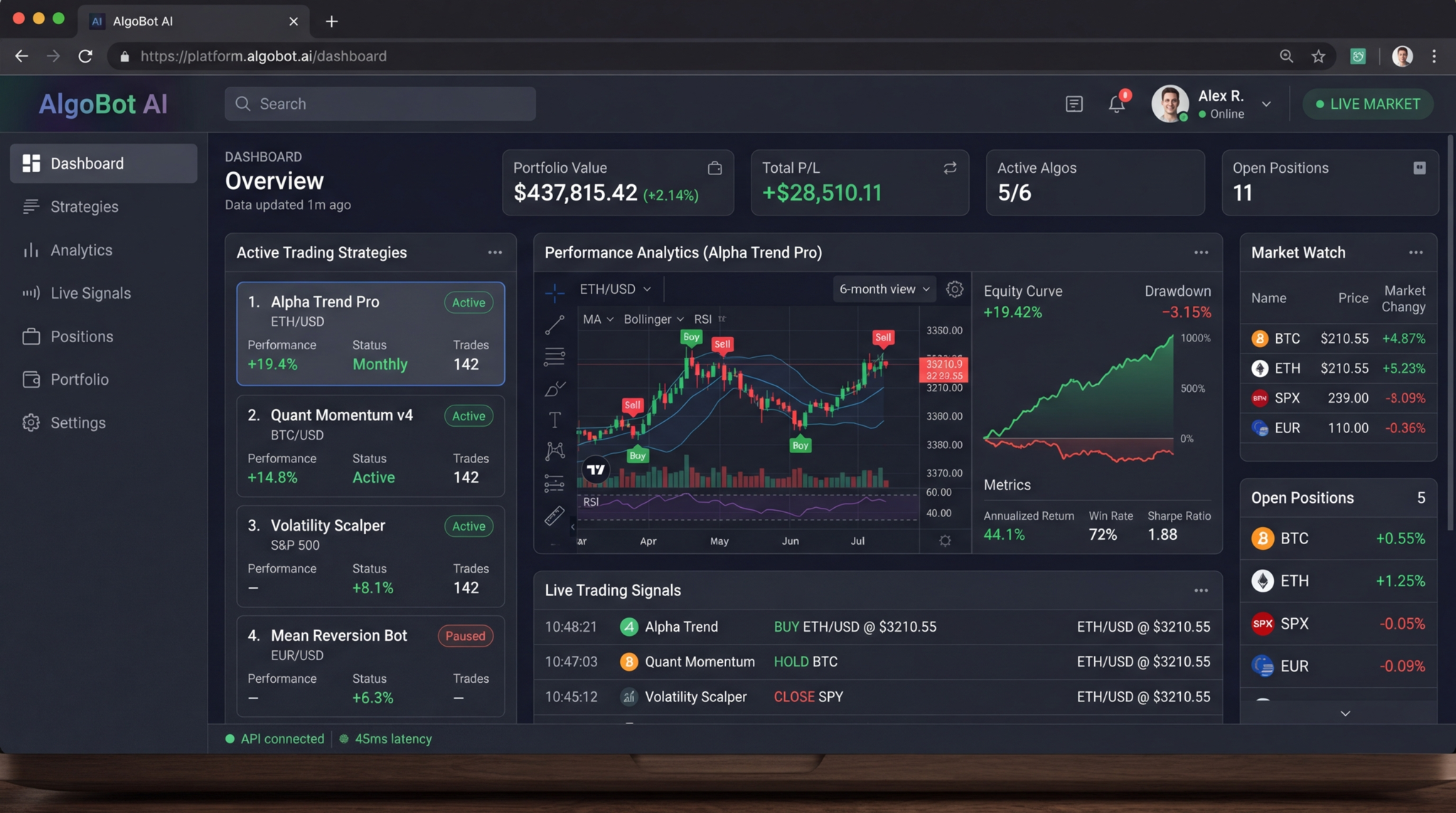Screen dimensions: 1456x813
Task: Open chart settings with the gear icon
Action: [x=955, y=289]
